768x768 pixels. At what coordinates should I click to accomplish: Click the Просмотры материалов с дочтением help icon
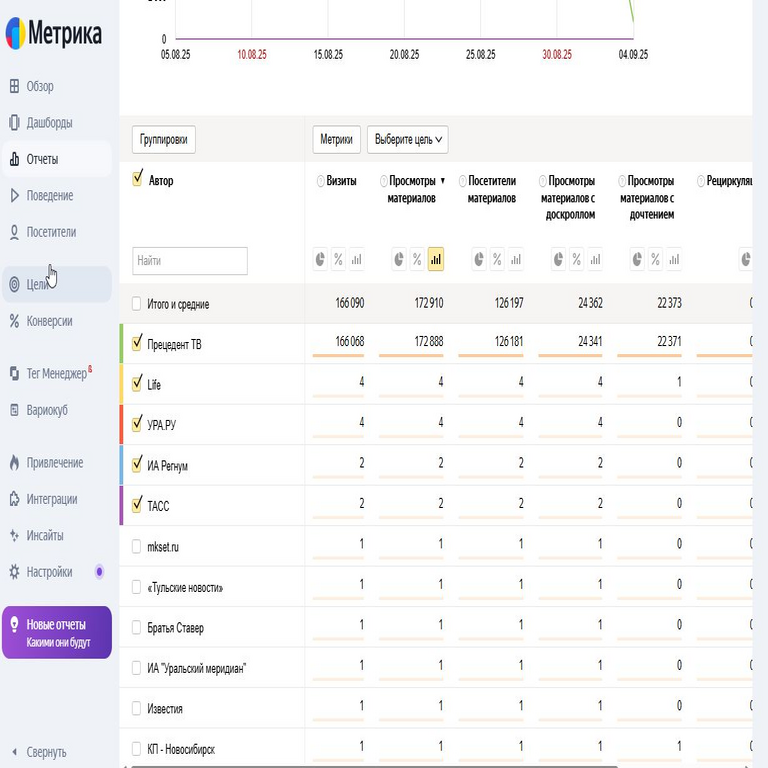click(x=622, y=181)
